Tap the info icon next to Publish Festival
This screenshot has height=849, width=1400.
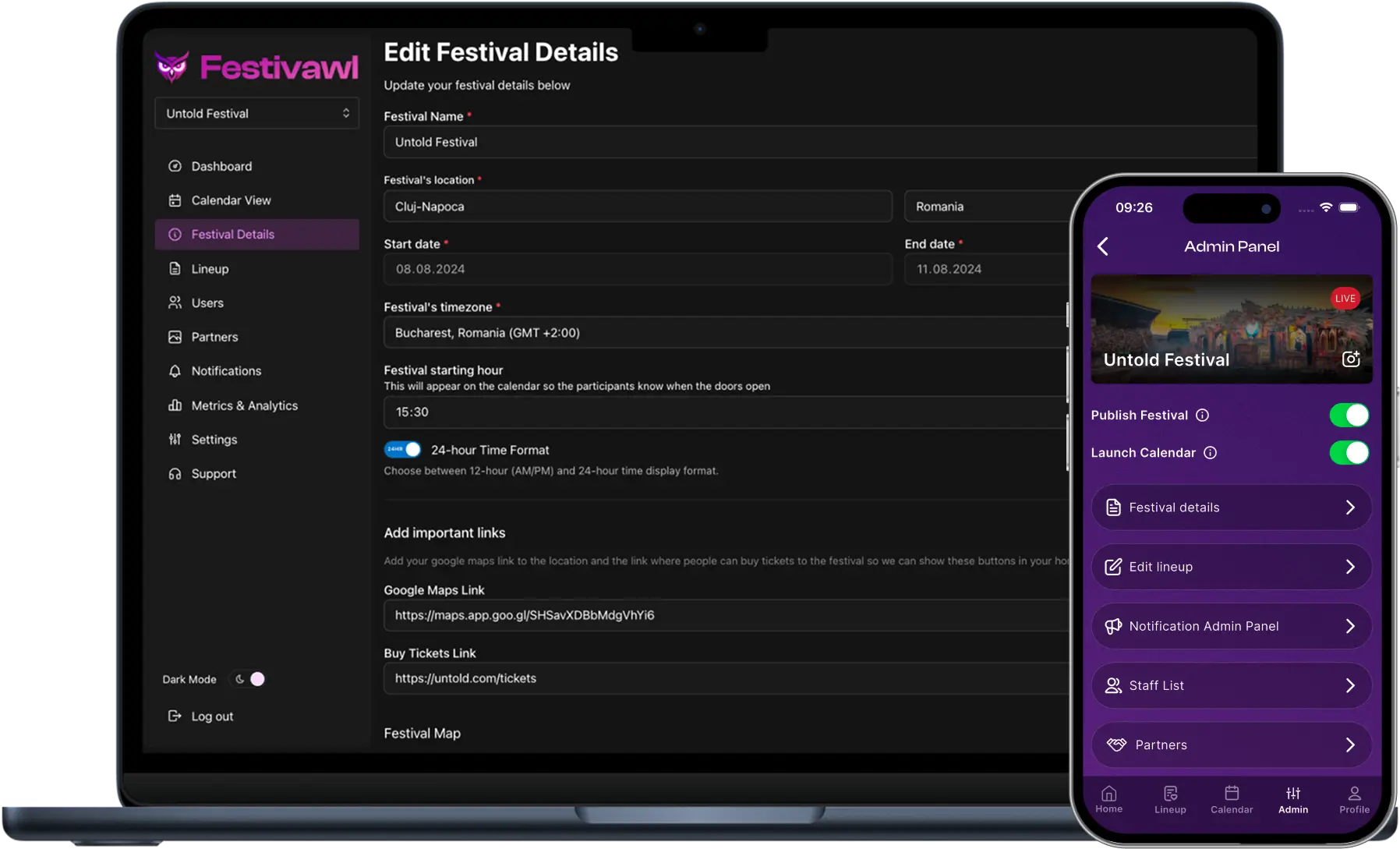coord(1203,416)
